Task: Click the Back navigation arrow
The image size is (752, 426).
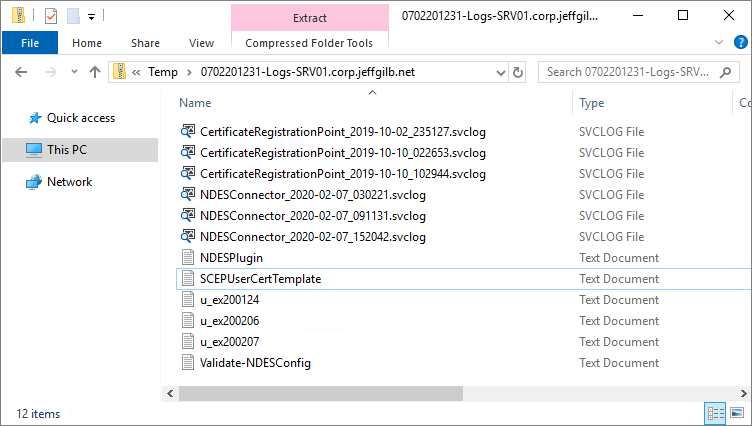Action: (21, 72)
